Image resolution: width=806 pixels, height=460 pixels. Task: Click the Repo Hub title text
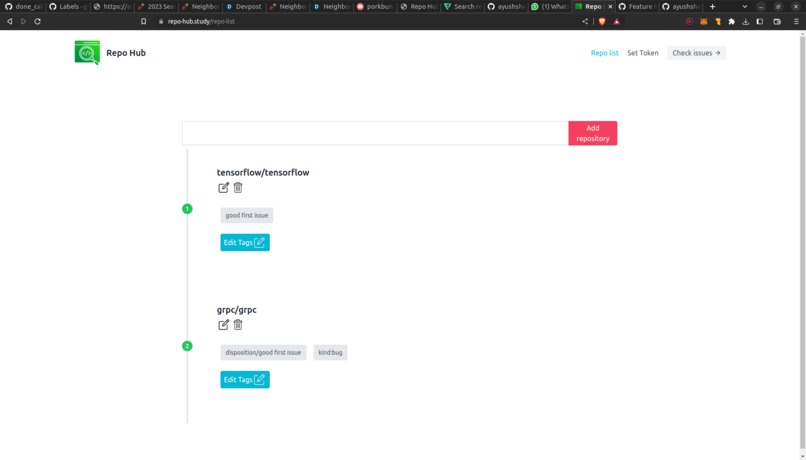(126, 53)
